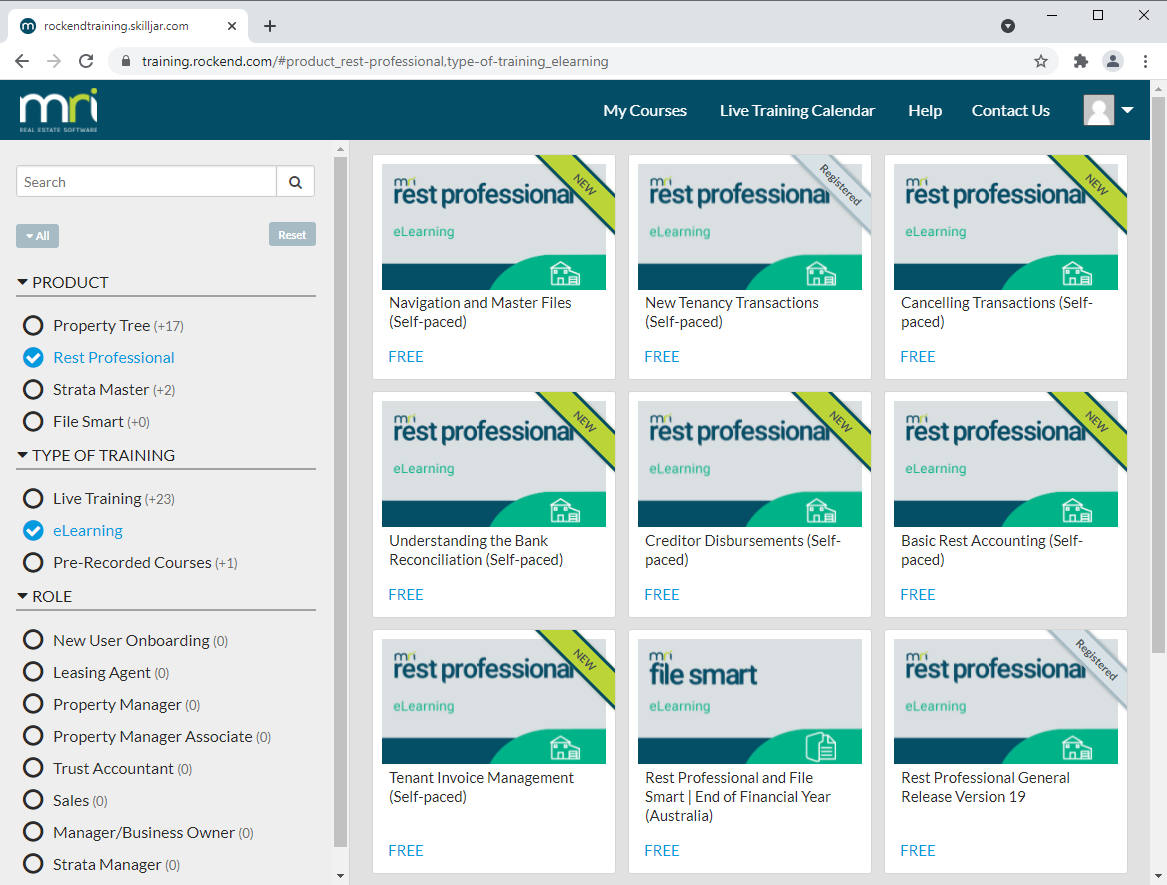
Task: Open Basic Rest Accounting course title
Action: pos(991,550)
